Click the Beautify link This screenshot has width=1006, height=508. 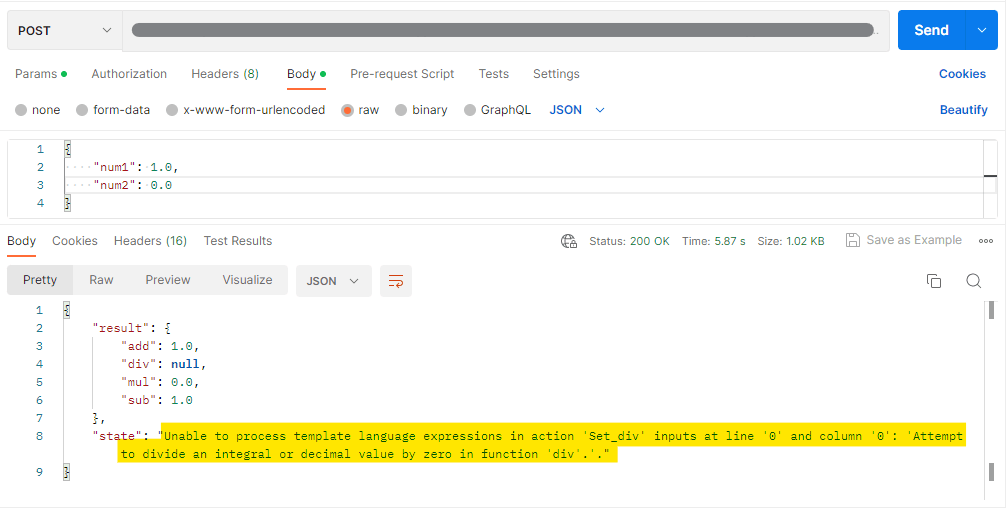[963, 110]
